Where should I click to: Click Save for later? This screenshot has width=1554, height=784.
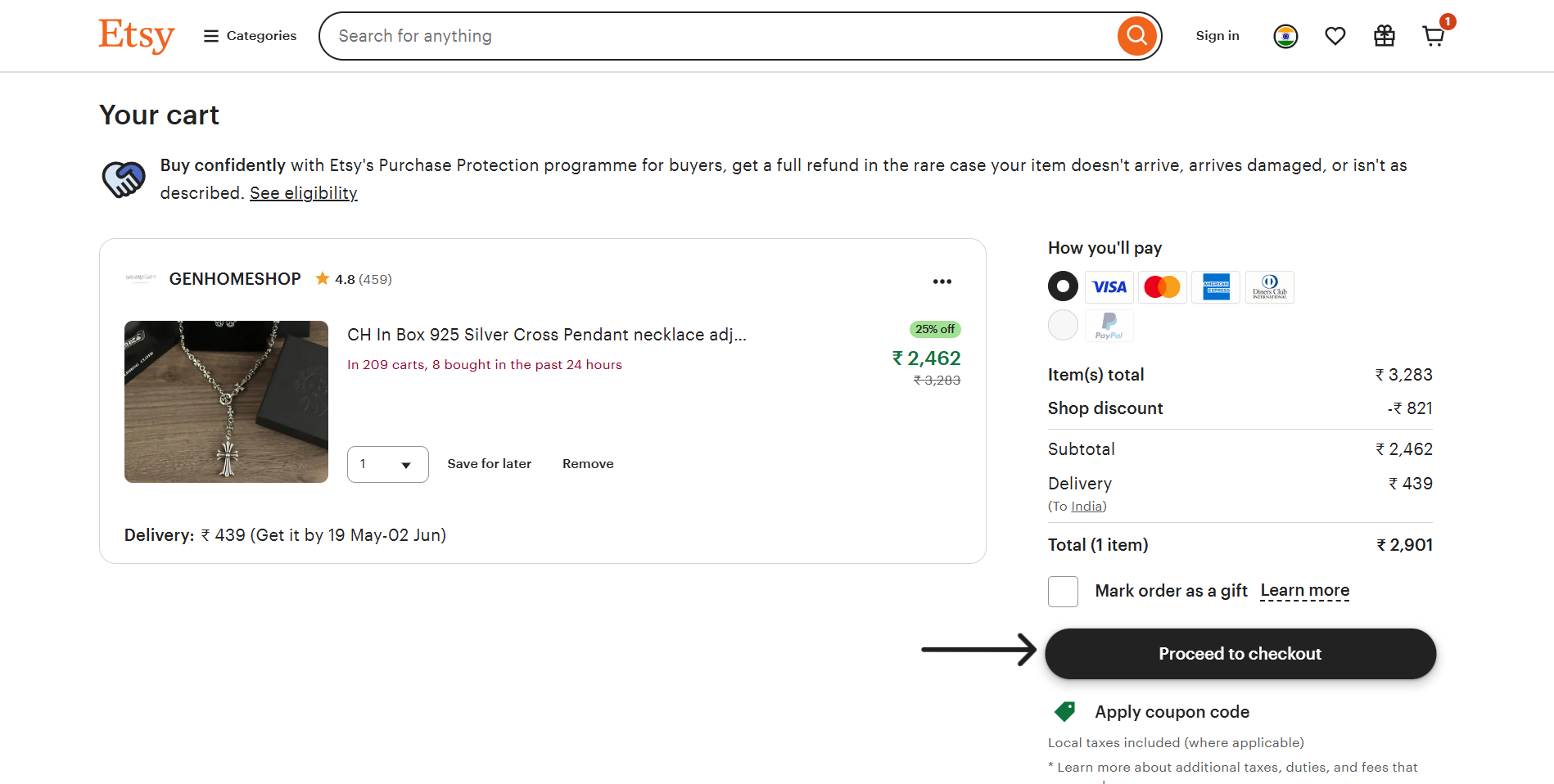[x=489, y=464]
